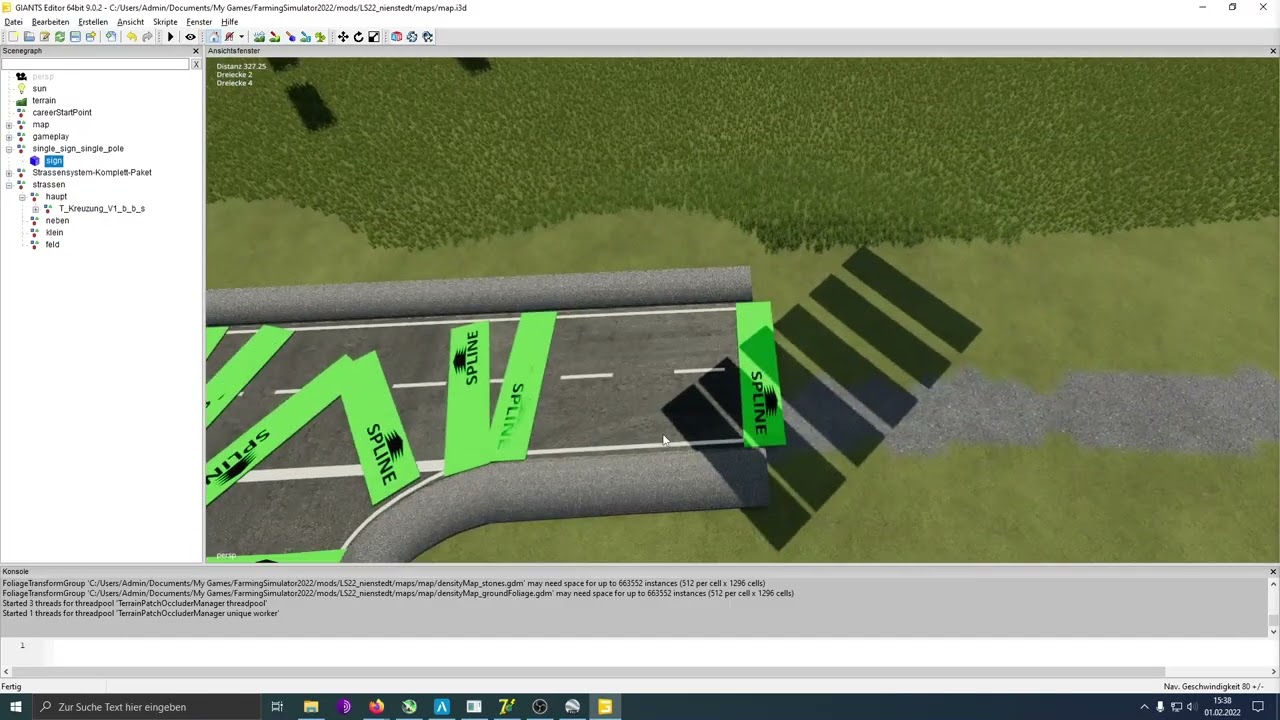Open the Task View taskbar icon
Image resolution: width=1280 pixels, height=720 pixels.
278,707
